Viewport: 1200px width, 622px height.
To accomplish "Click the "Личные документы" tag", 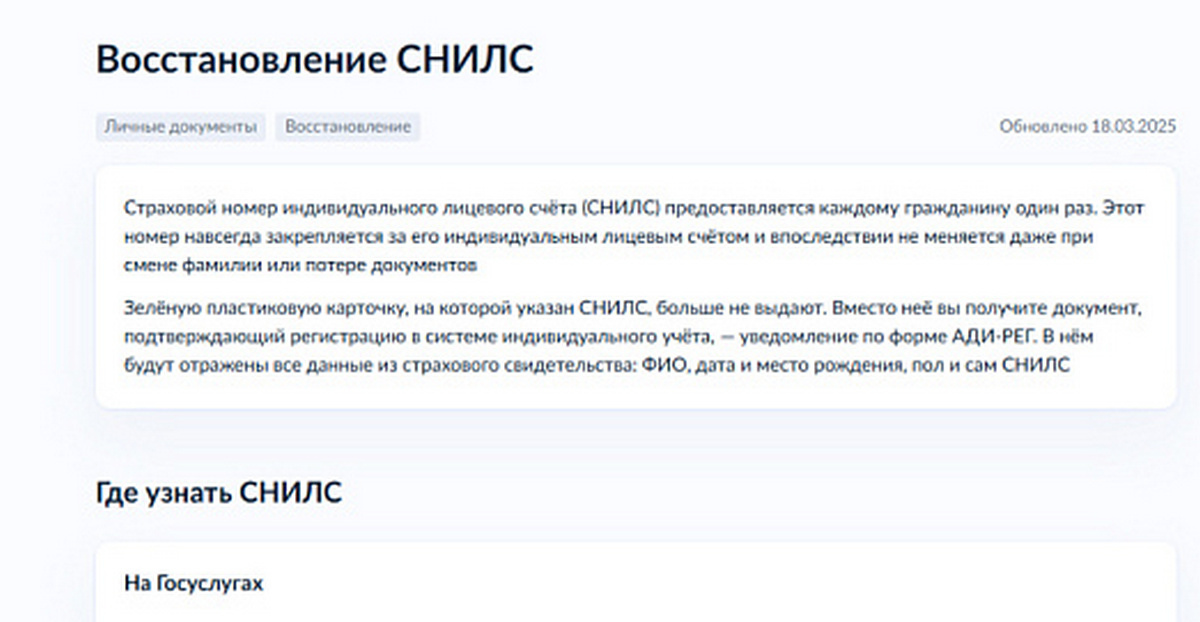I will tap(181, 127).
